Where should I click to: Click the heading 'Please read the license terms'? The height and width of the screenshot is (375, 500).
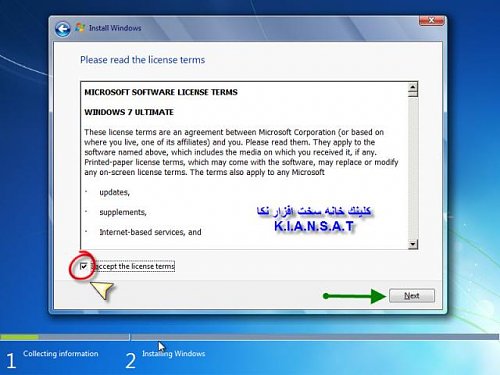point(142,60)
